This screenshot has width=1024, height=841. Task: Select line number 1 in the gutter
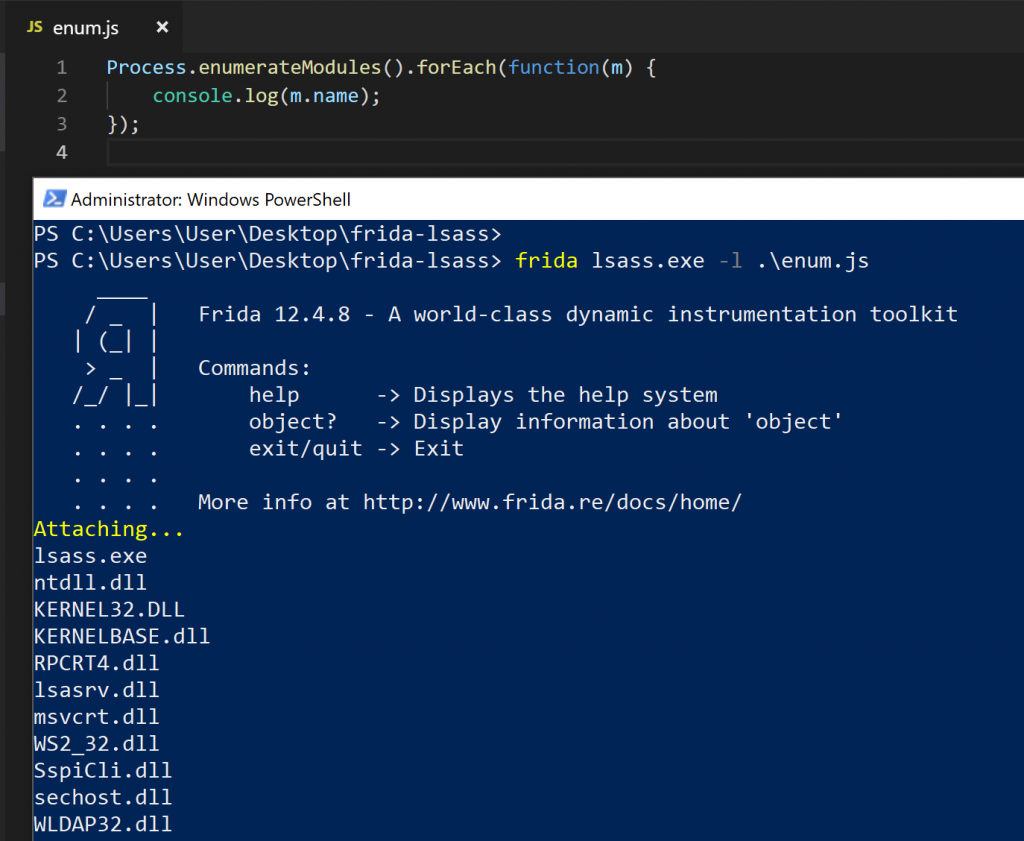[x=62, y=68]
